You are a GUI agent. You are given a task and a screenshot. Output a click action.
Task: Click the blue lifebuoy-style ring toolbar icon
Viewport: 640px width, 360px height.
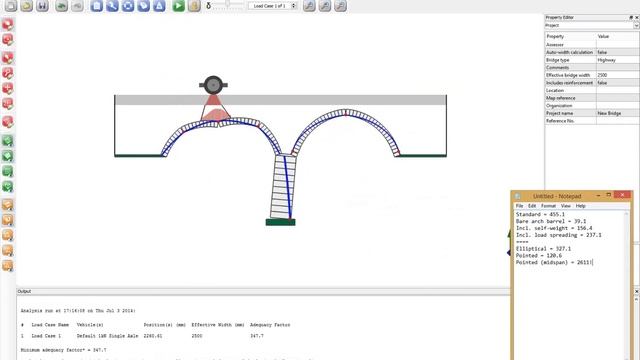[x=128, y=5]
